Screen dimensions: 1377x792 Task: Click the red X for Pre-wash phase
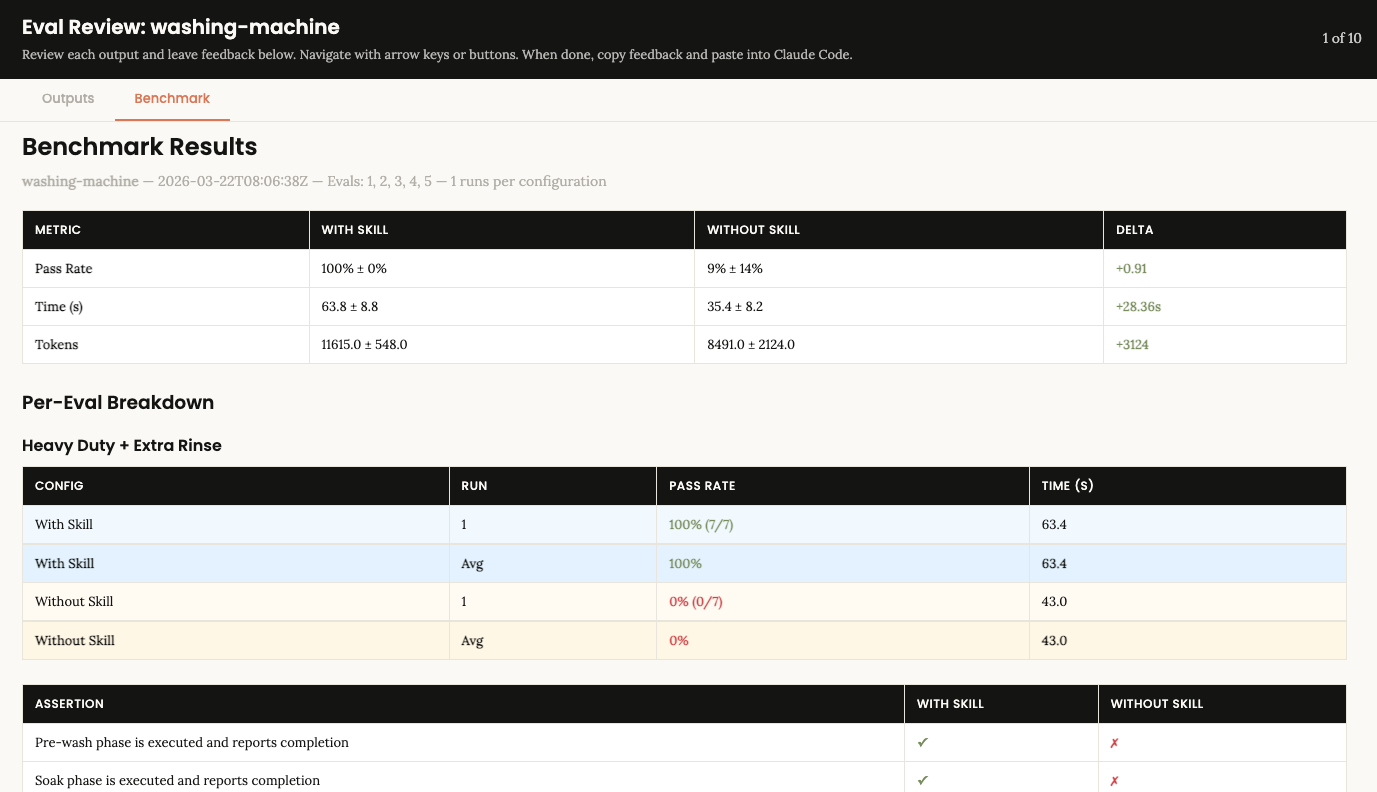point(1114,743)
